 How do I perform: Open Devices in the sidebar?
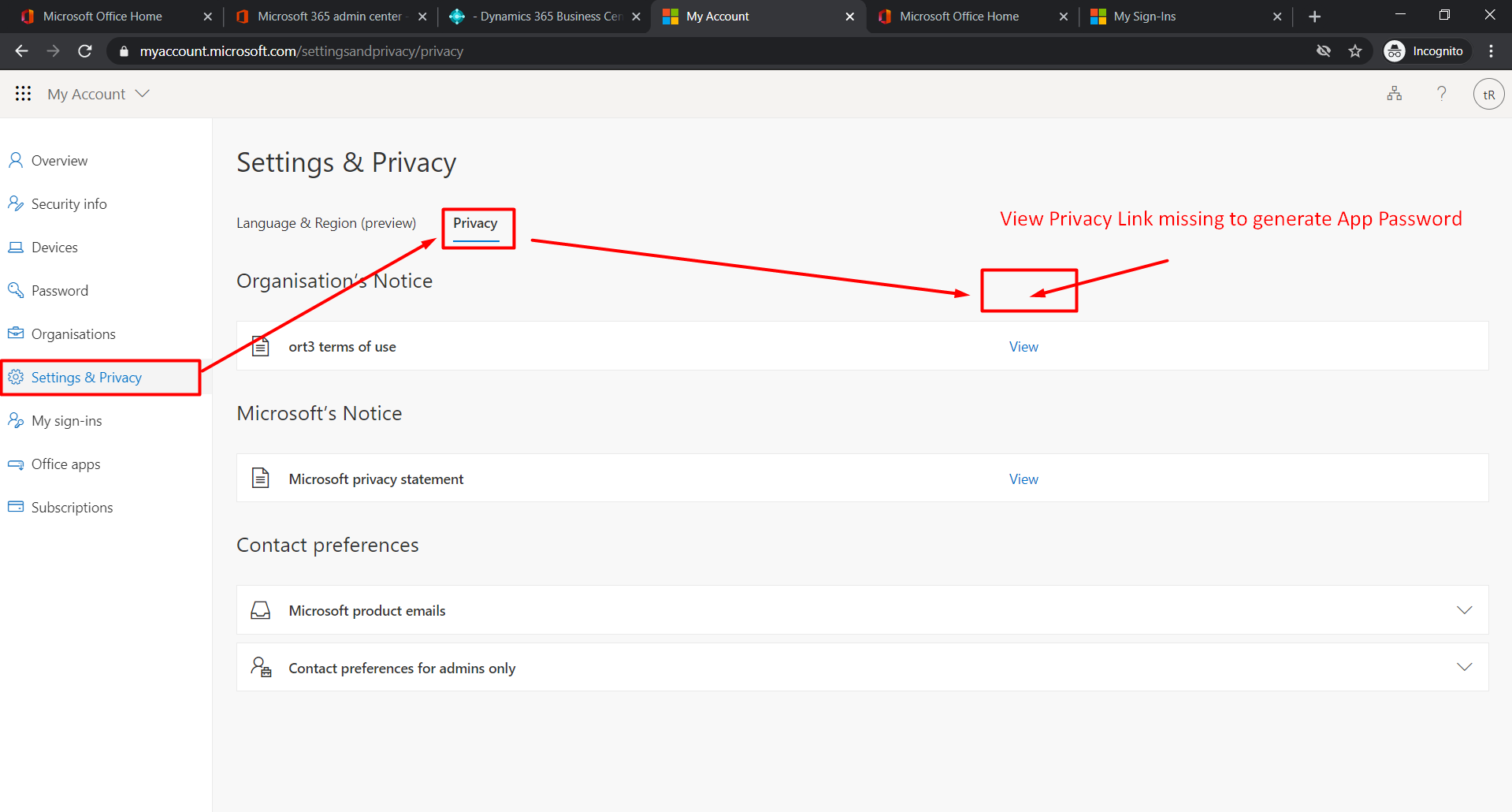coord(54,247)
